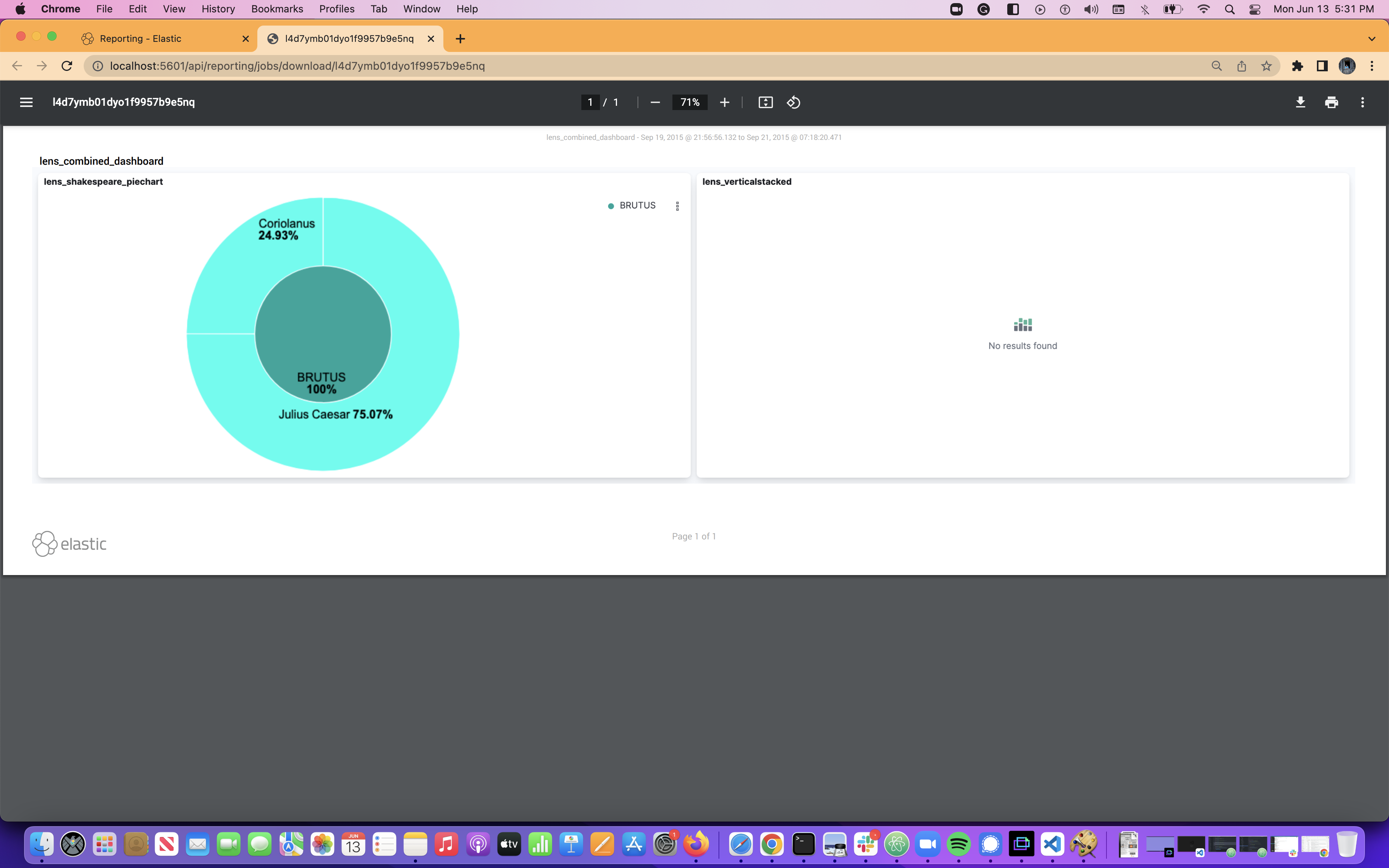Click the page number field

click(x=590, y=102)
